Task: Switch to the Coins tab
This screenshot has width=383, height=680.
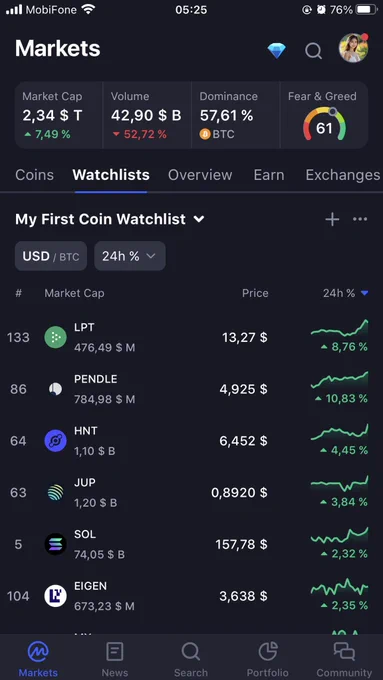Action: click(35, 175)
